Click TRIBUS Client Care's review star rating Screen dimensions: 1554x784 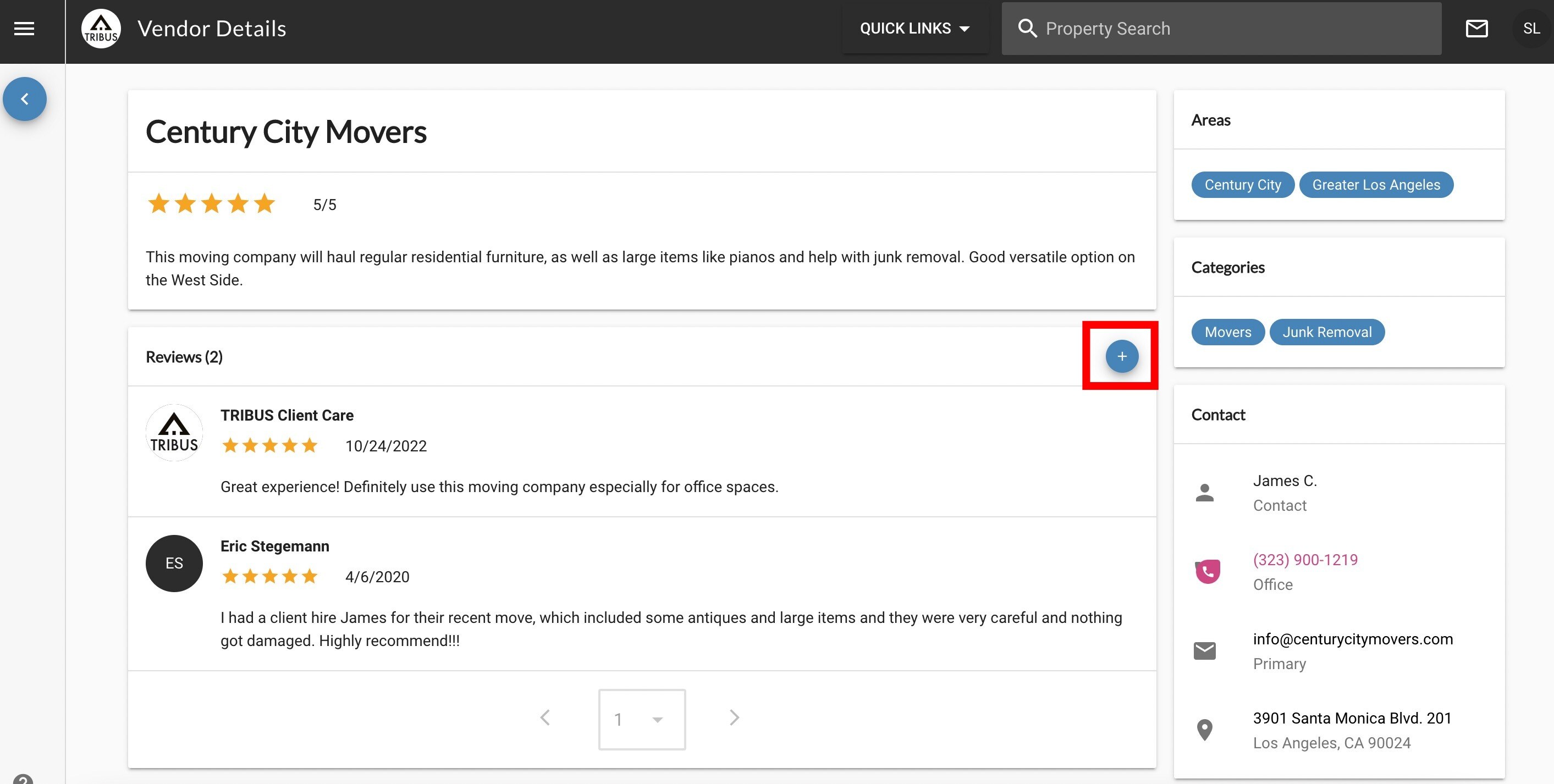click(x=269, y=446)
